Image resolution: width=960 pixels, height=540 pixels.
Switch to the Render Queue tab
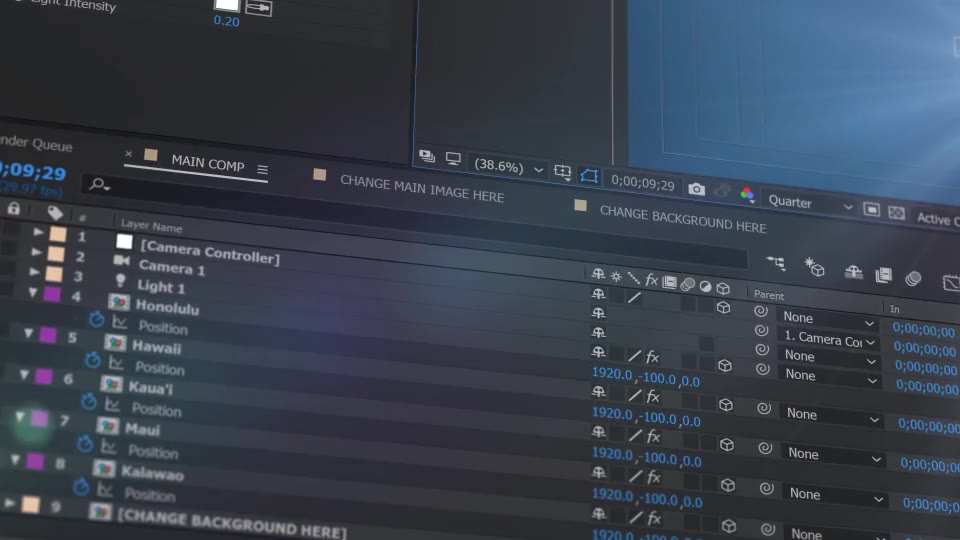[36, 143]
